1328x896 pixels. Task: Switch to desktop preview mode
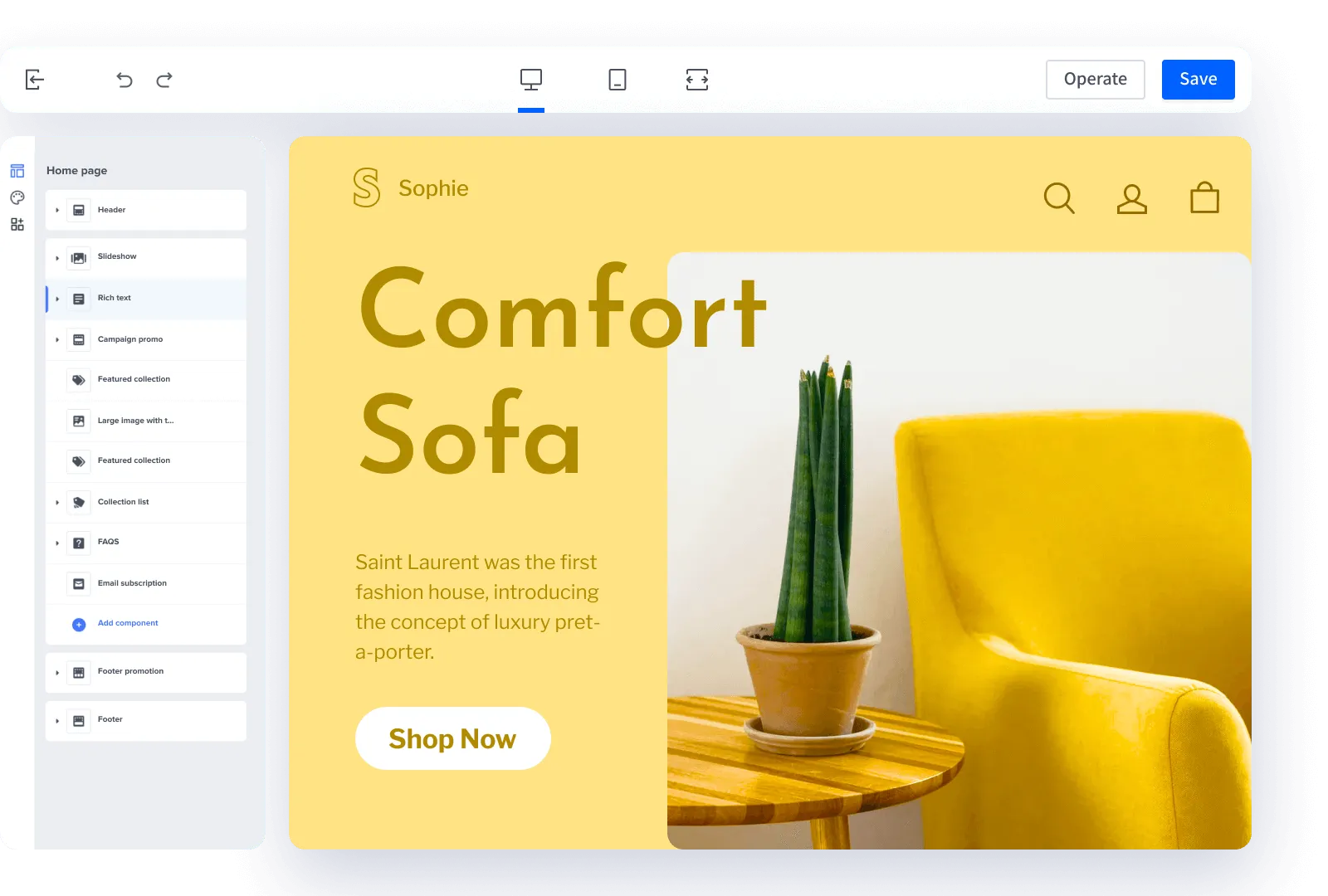point(530,80)
